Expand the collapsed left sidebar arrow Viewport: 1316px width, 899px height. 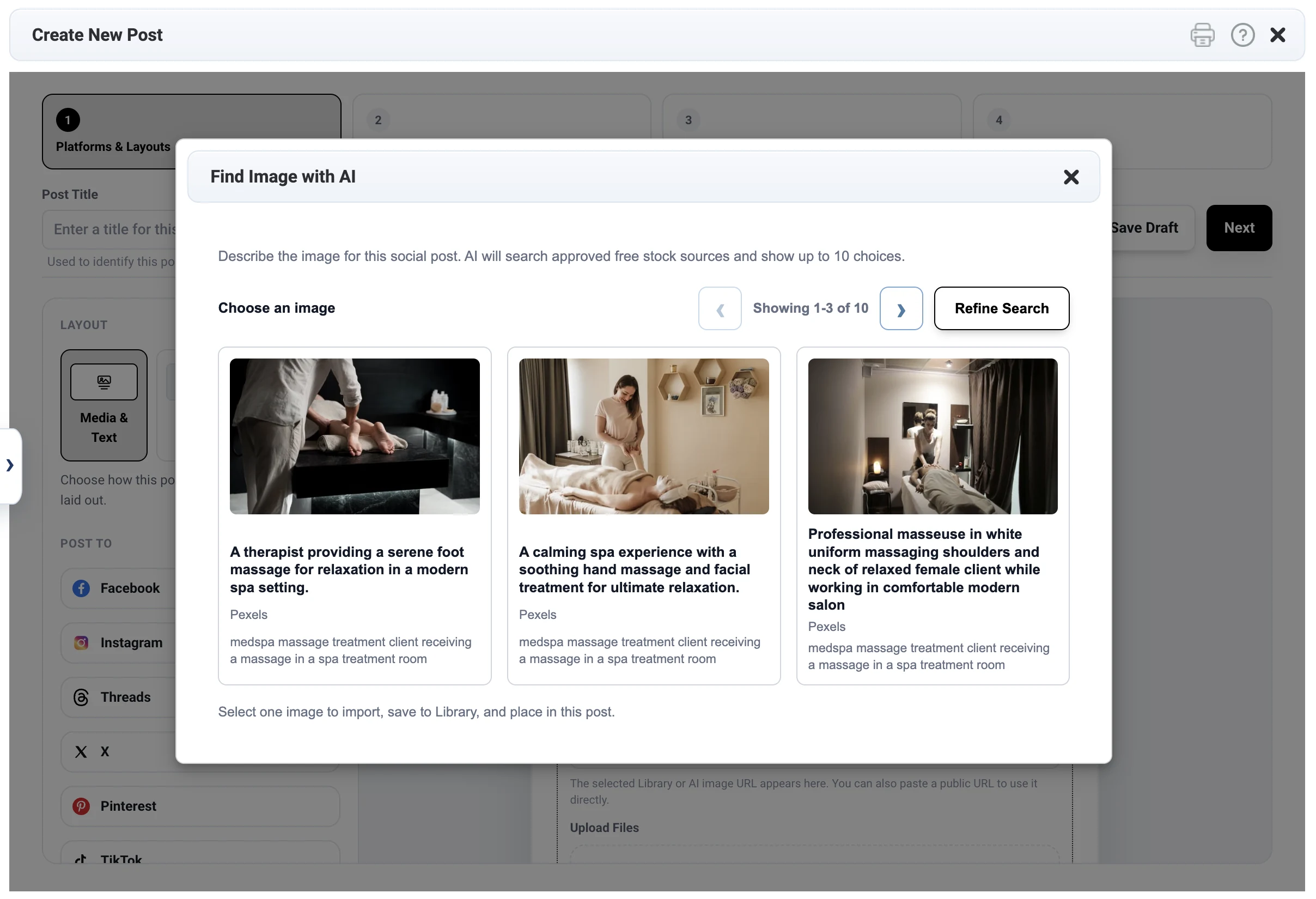(10, 466)
